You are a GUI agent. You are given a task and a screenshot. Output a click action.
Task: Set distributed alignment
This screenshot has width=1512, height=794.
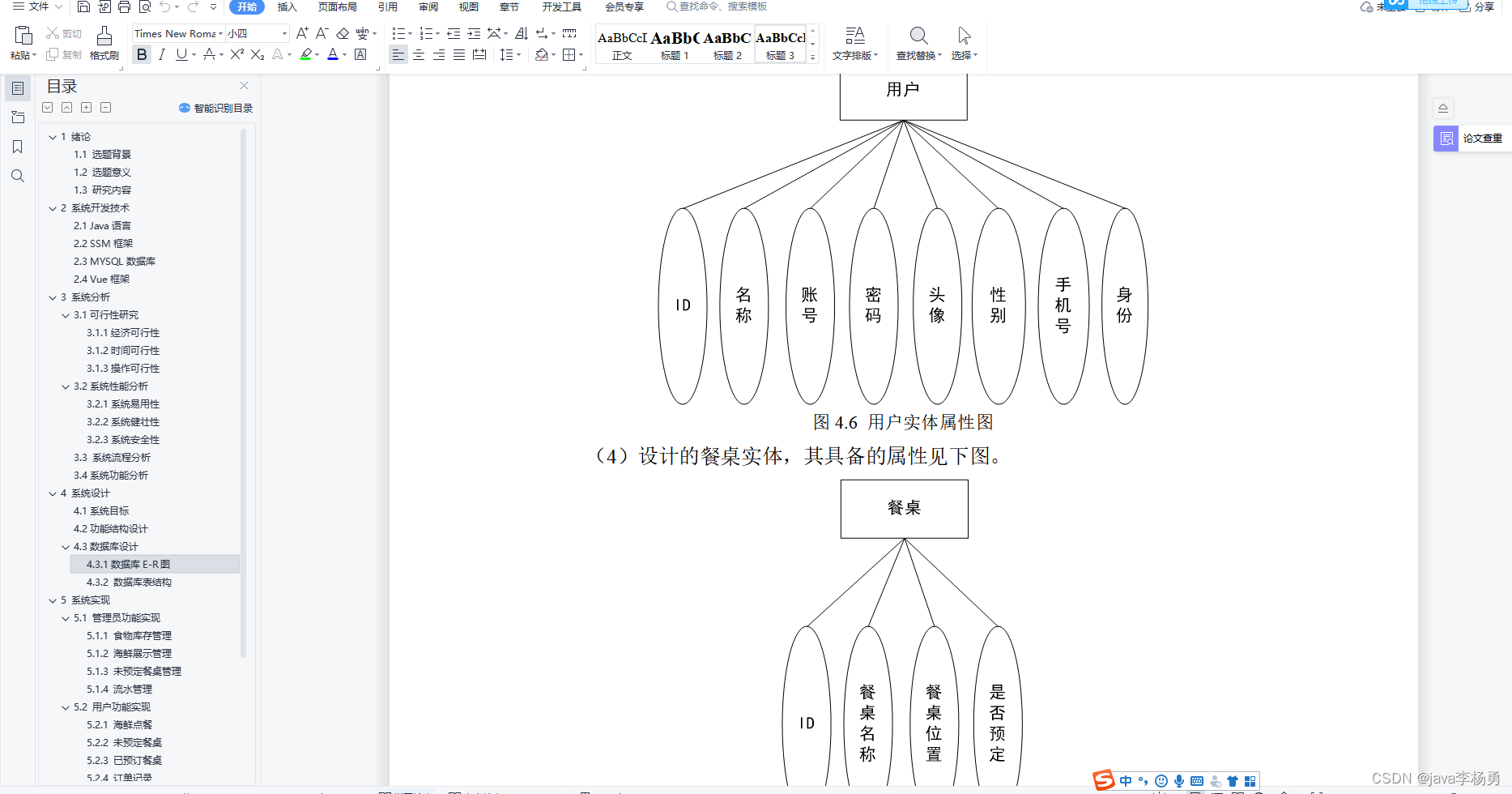pyautogui.click(x=479, y=54)
